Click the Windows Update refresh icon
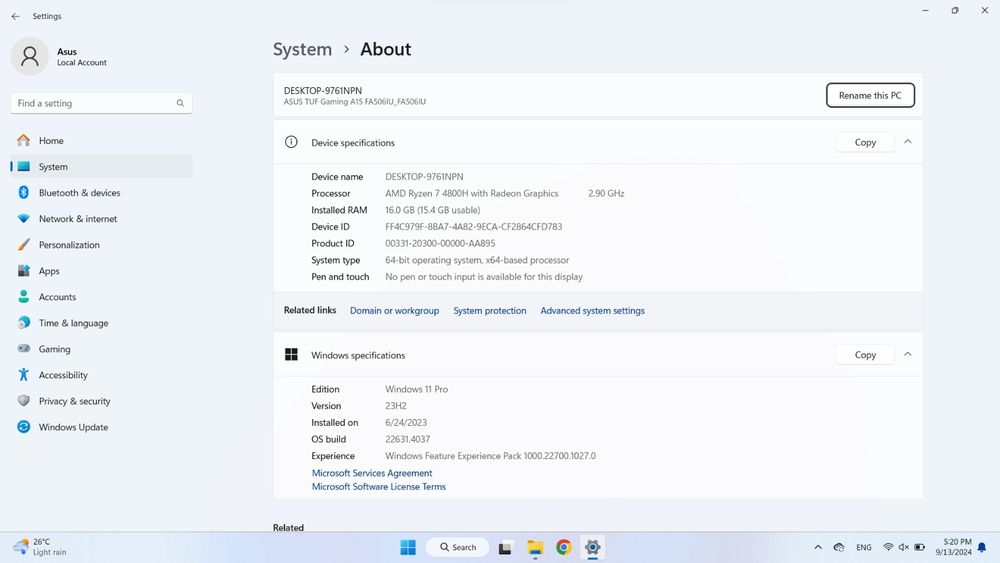Screen dimensions: 1000x563 24,427
